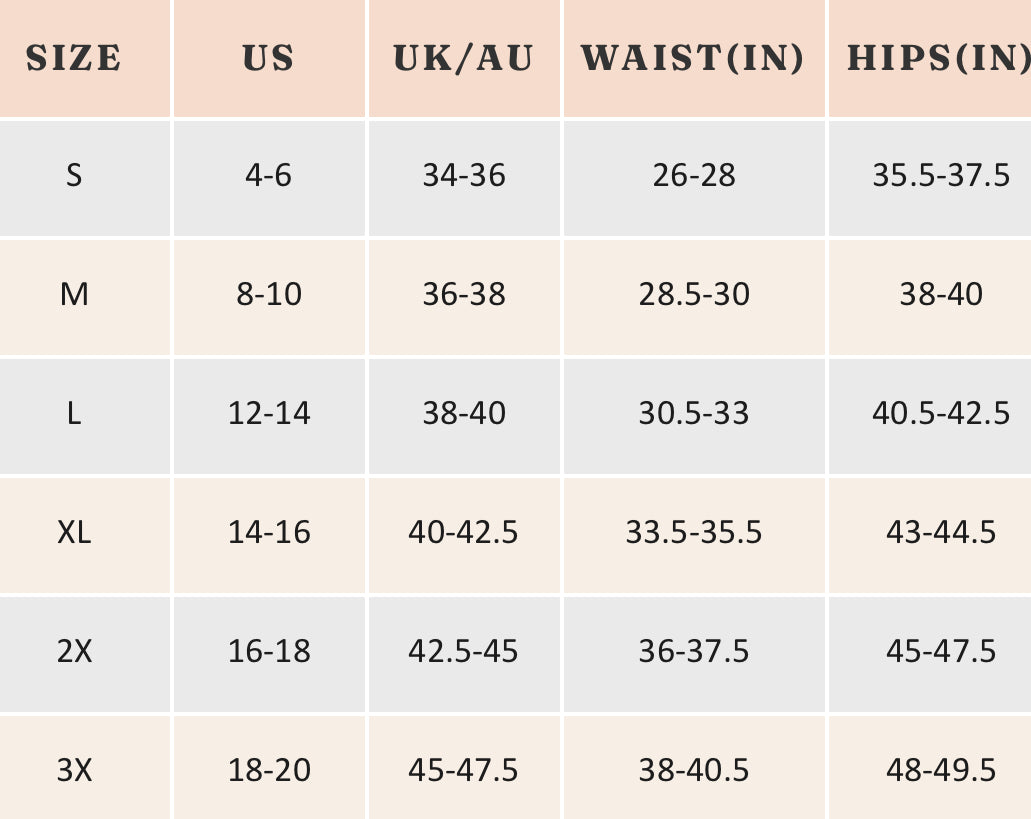
Task: Click the XL size cell
Action: [74, 532]
